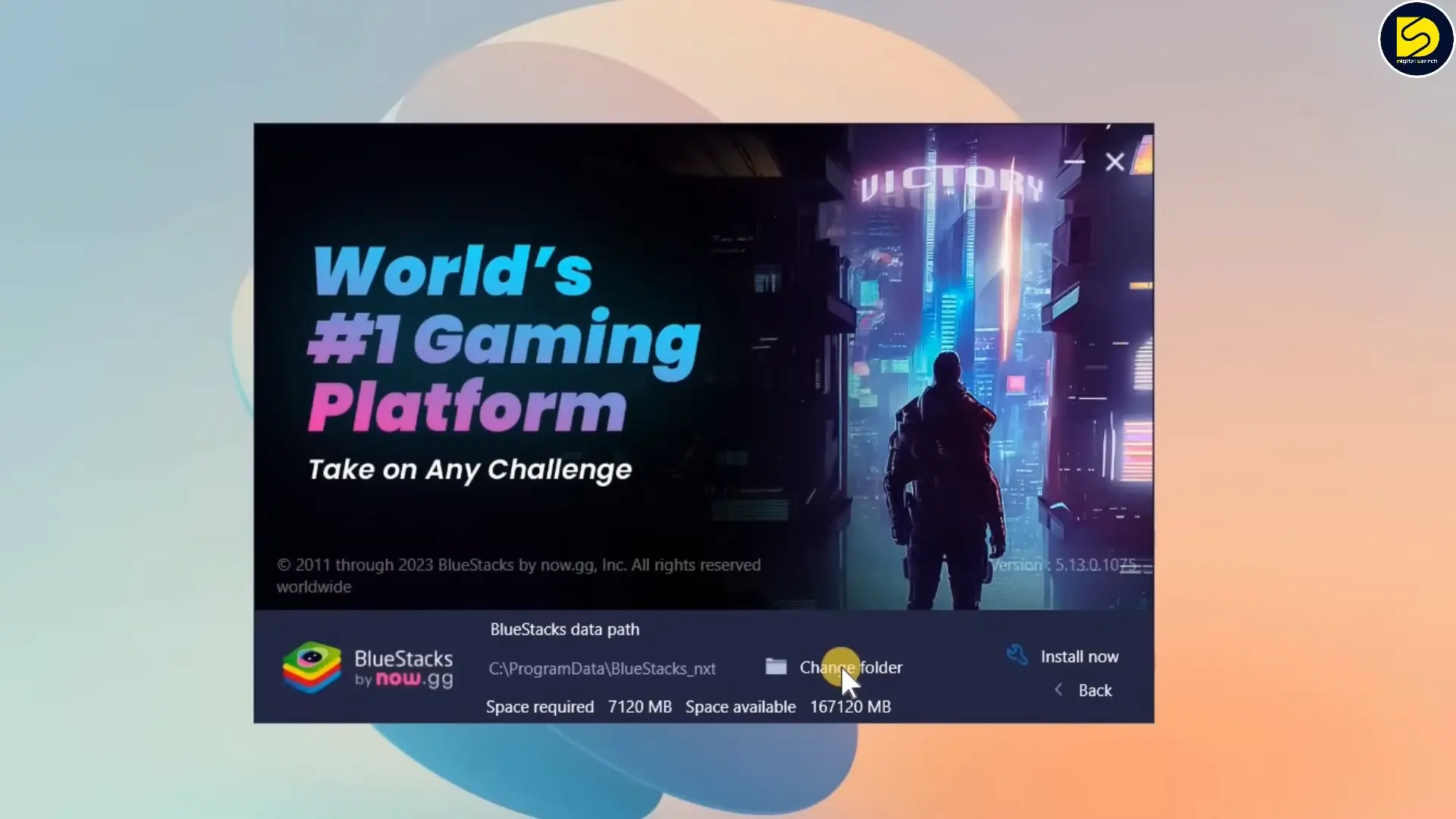This screenshot has height=819, width=1456.
Task: Click the '167120 MB' space available value
Action: [x=850, y=707]
